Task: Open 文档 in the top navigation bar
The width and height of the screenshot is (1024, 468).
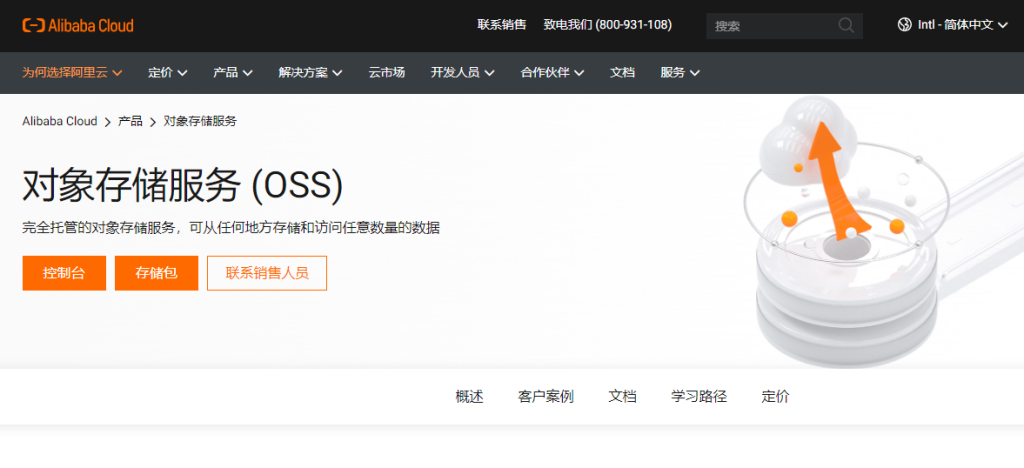Action: 622,72
